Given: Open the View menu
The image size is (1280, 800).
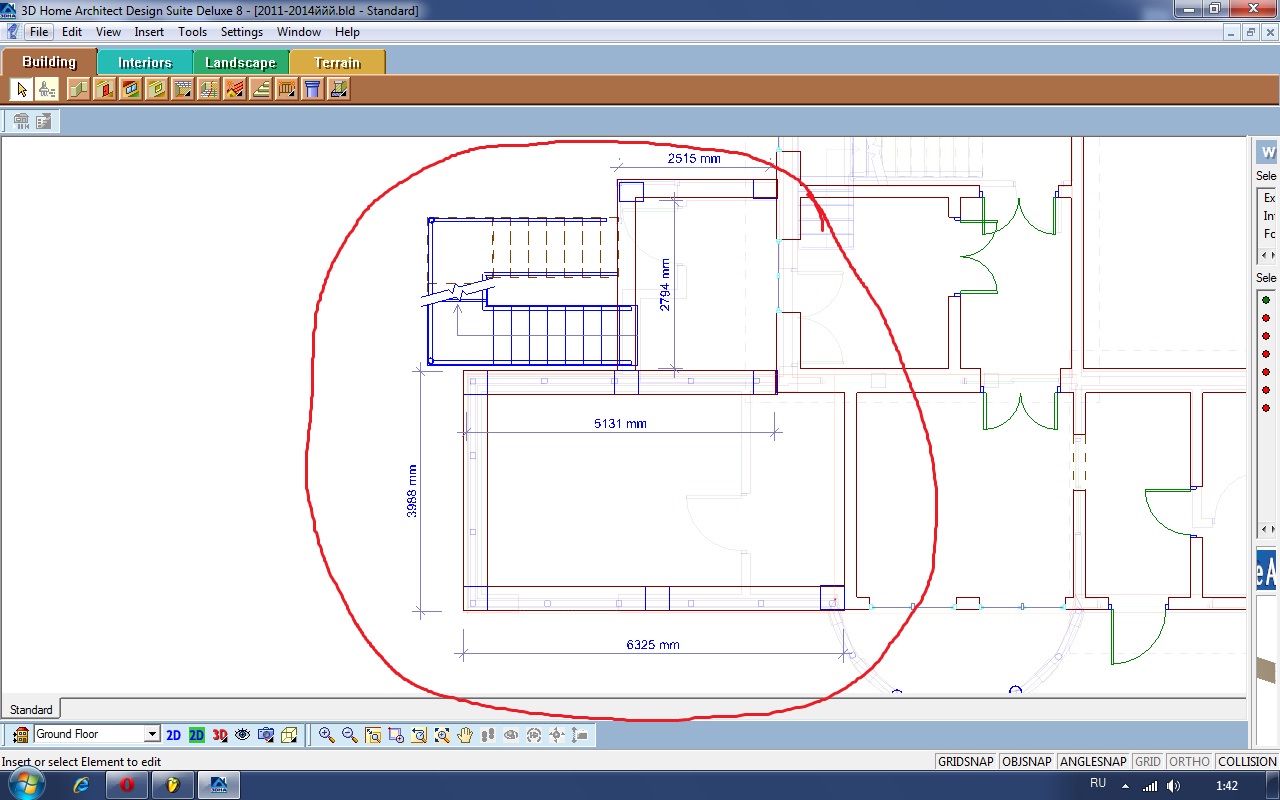Looking at the screenshot, I should tap(108, 32).
